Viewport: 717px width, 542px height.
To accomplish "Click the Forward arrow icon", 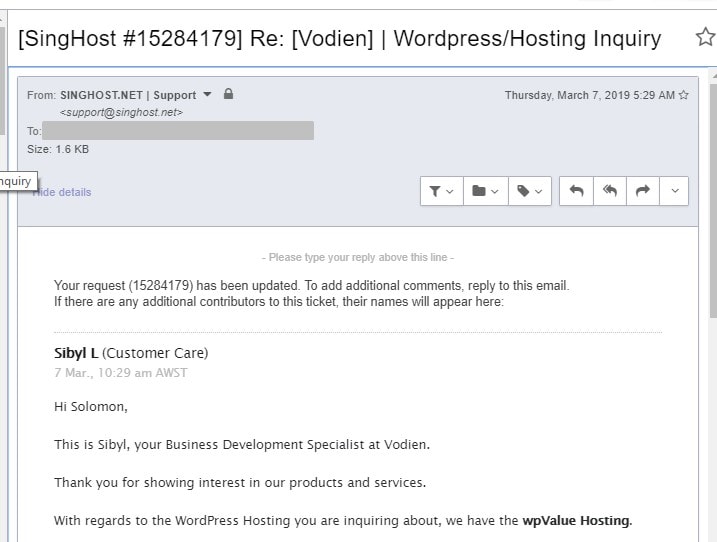I will tap(643, 191).
